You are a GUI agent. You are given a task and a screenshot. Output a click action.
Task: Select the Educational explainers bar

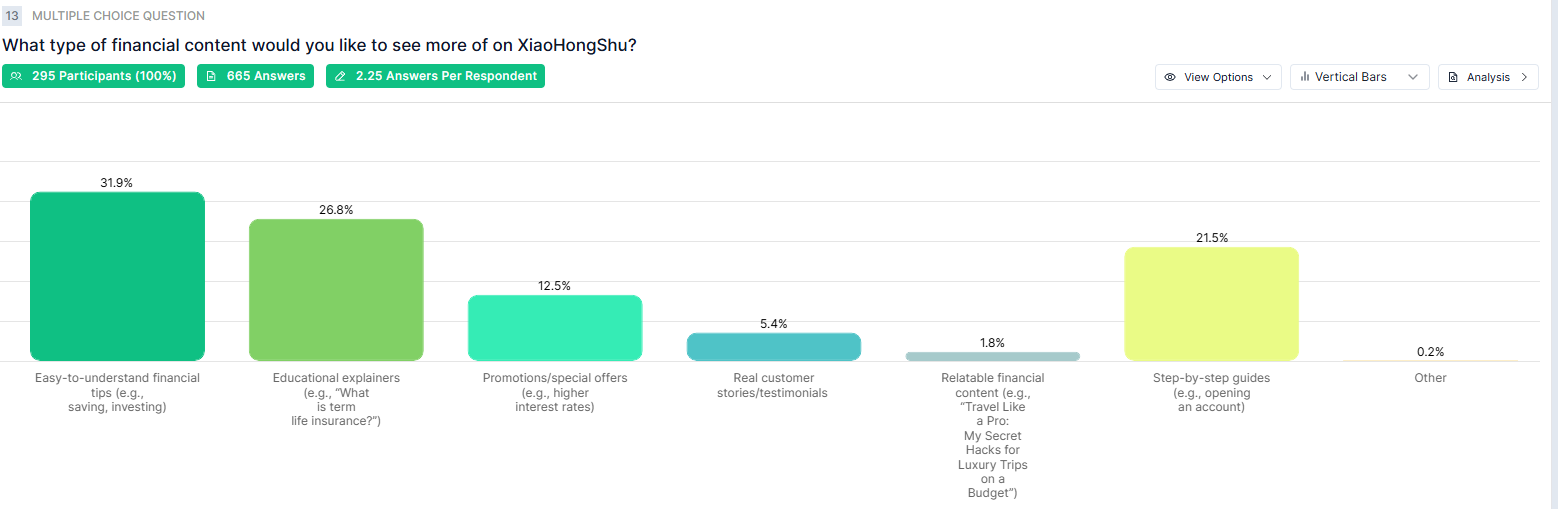pos(336,290)
